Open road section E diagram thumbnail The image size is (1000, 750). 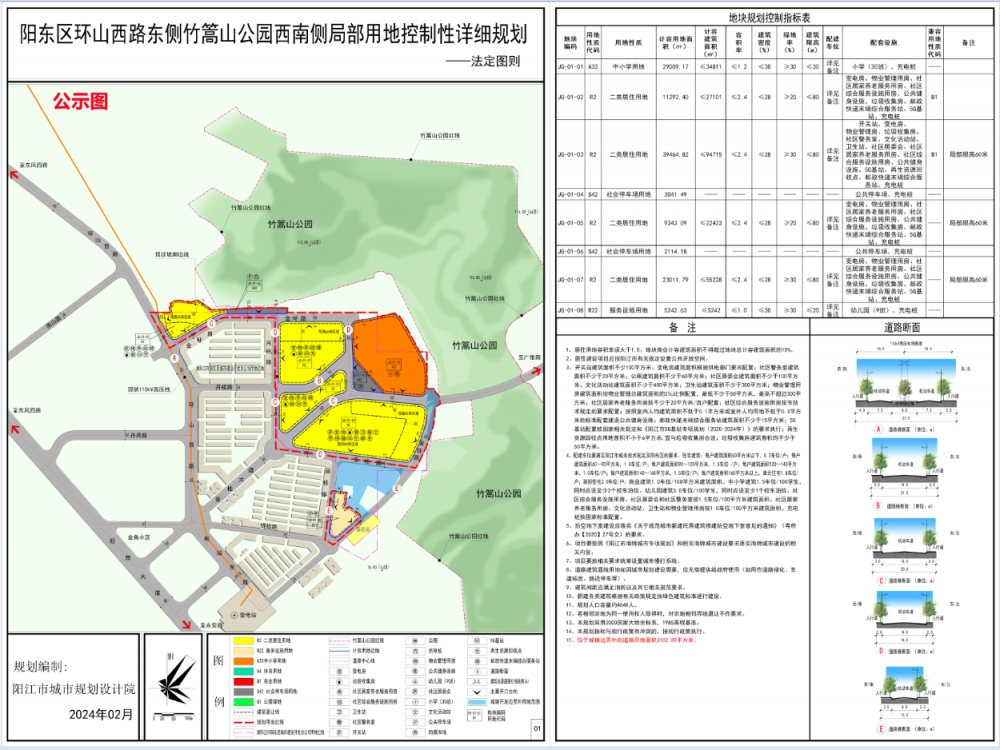click(904, 694)
